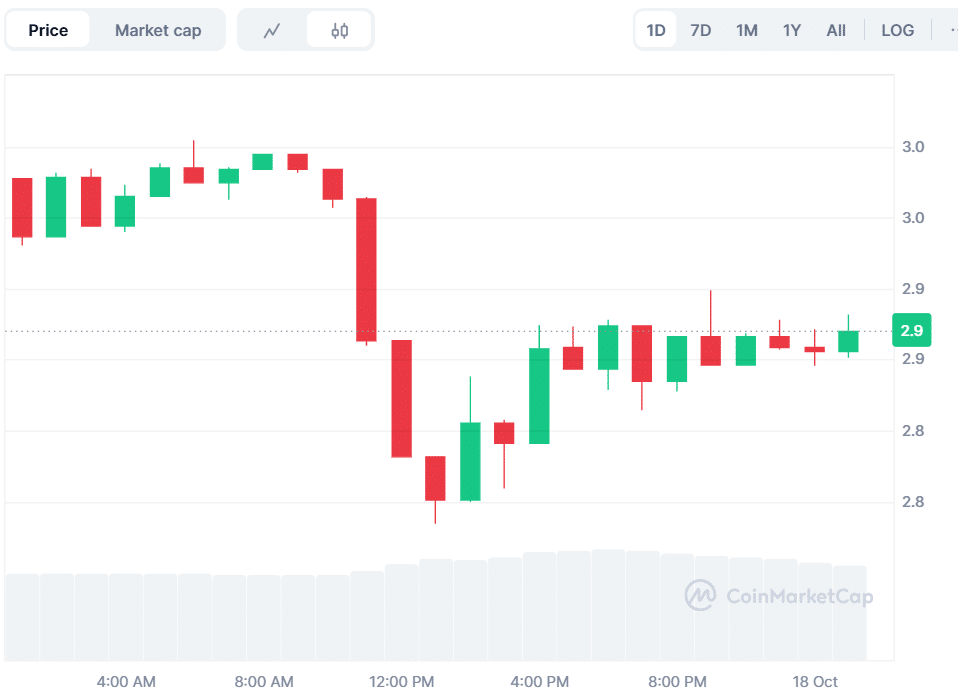958x694 pixels.
Task: Select the 4:00 AM time axis label
Action: point(126,682)
